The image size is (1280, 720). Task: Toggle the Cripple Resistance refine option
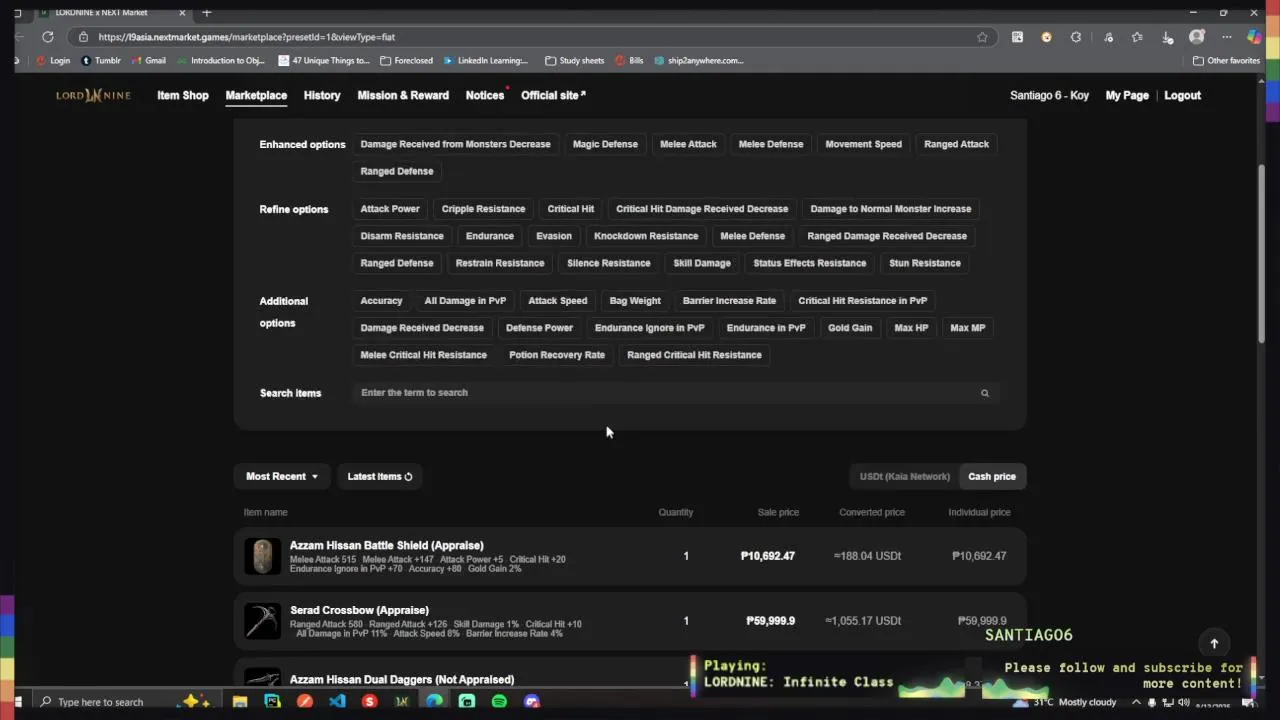[x=483, y=209]
